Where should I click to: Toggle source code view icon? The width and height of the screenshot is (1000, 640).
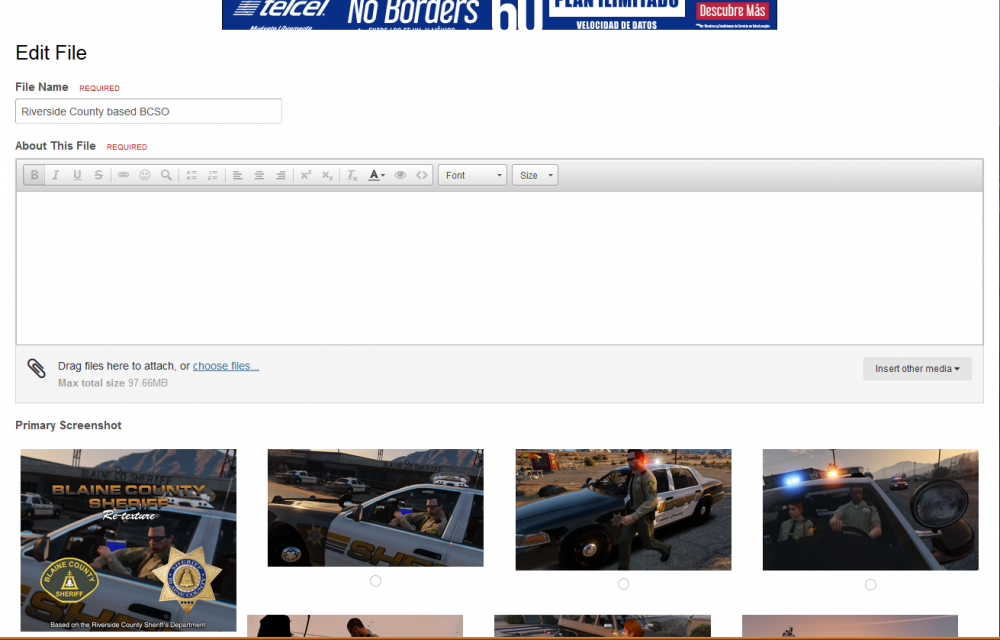[422, 175]
